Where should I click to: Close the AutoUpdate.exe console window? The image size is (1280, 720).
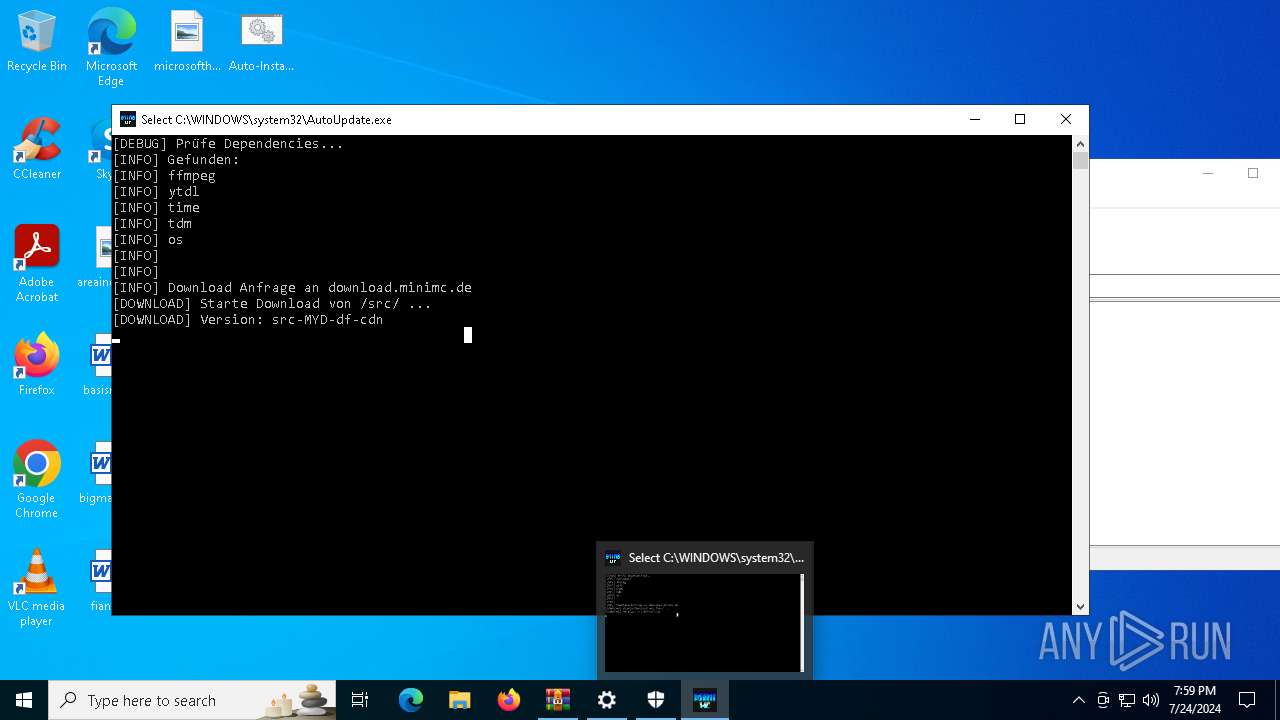point(1066,119)
